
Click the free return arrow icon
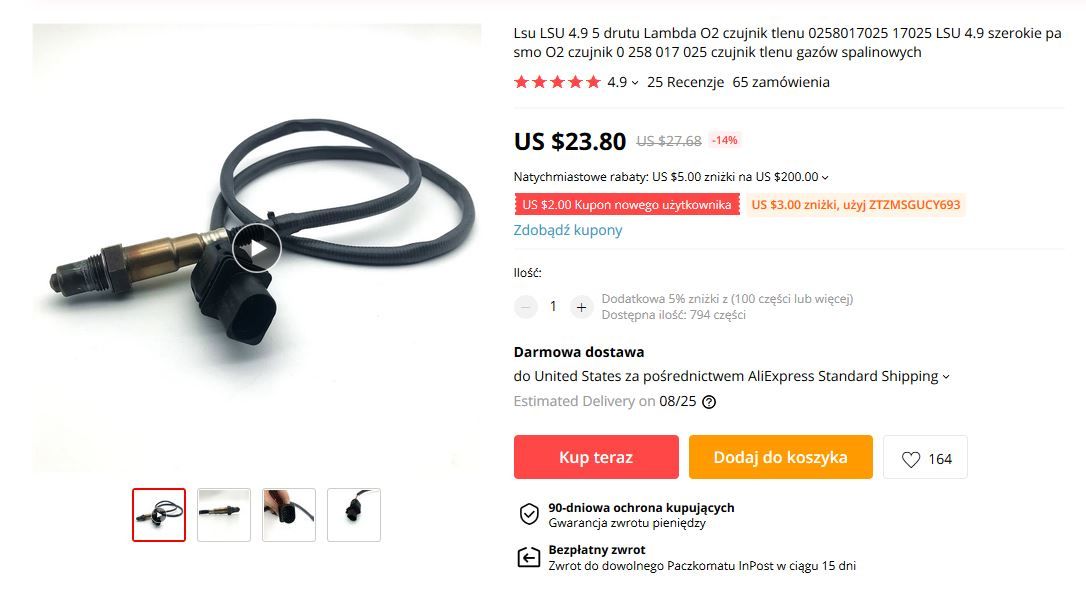(x=529, y=557)
